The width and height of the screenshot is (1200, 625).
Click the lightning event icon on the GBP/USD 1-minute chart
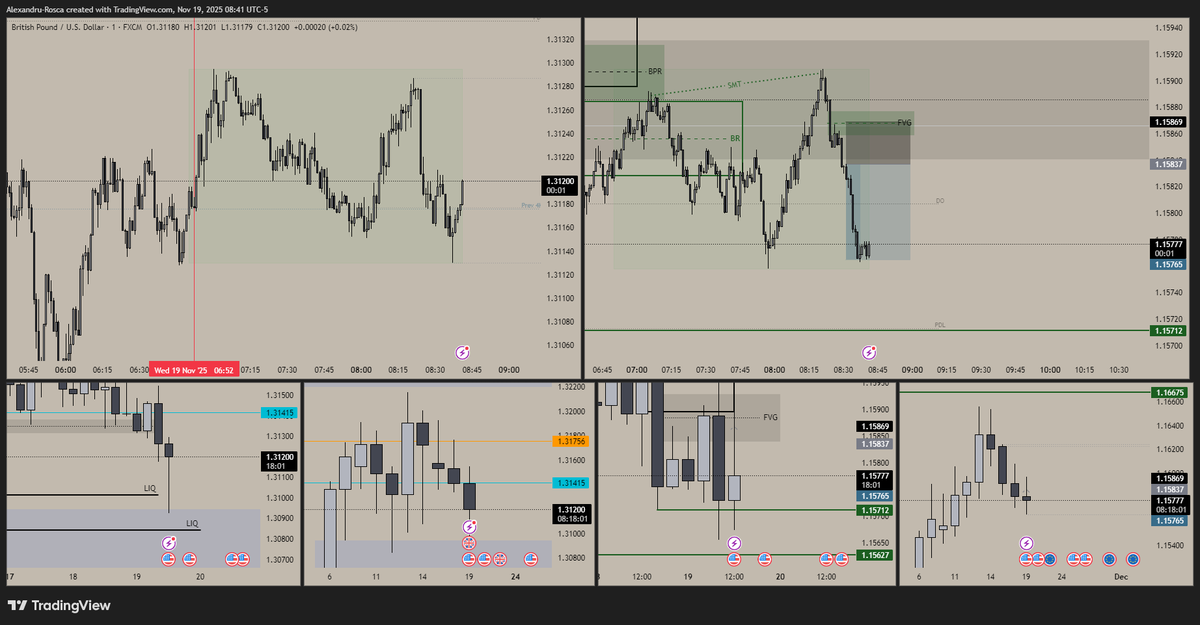click(464, 352)
